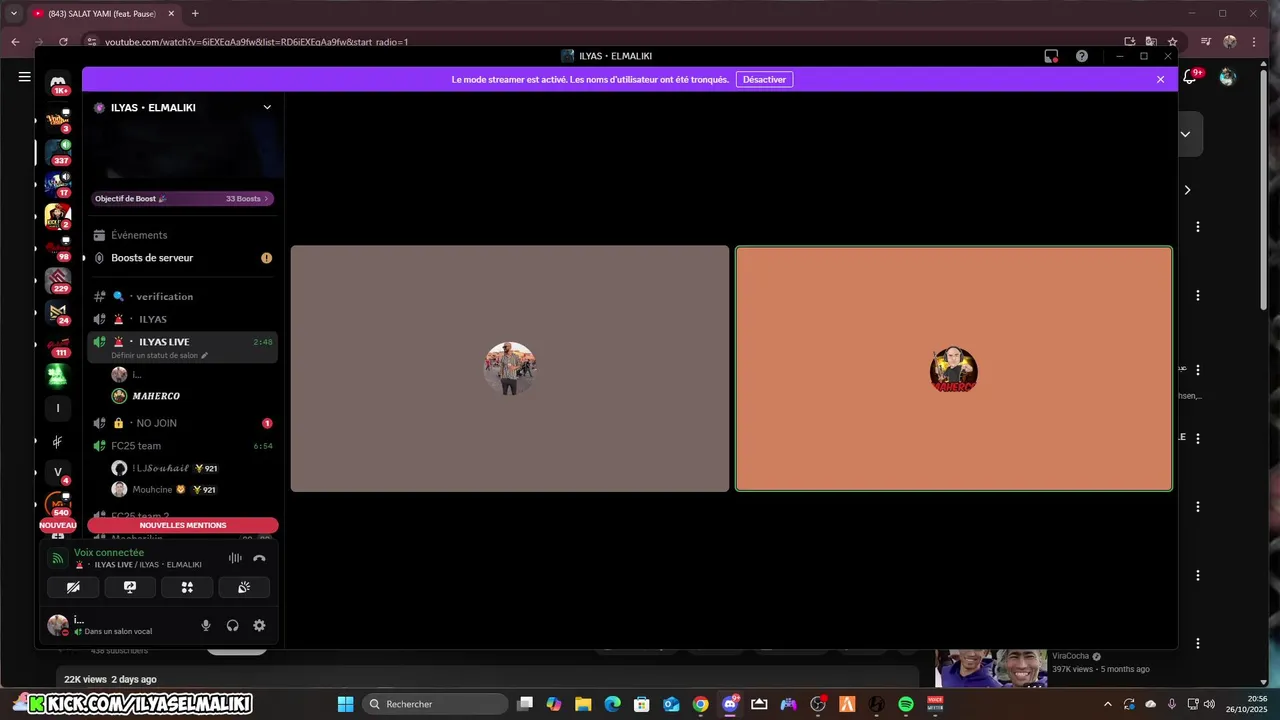Open the FC25 team voice channel
The image size is (1280, 720).
click(182, 446)
